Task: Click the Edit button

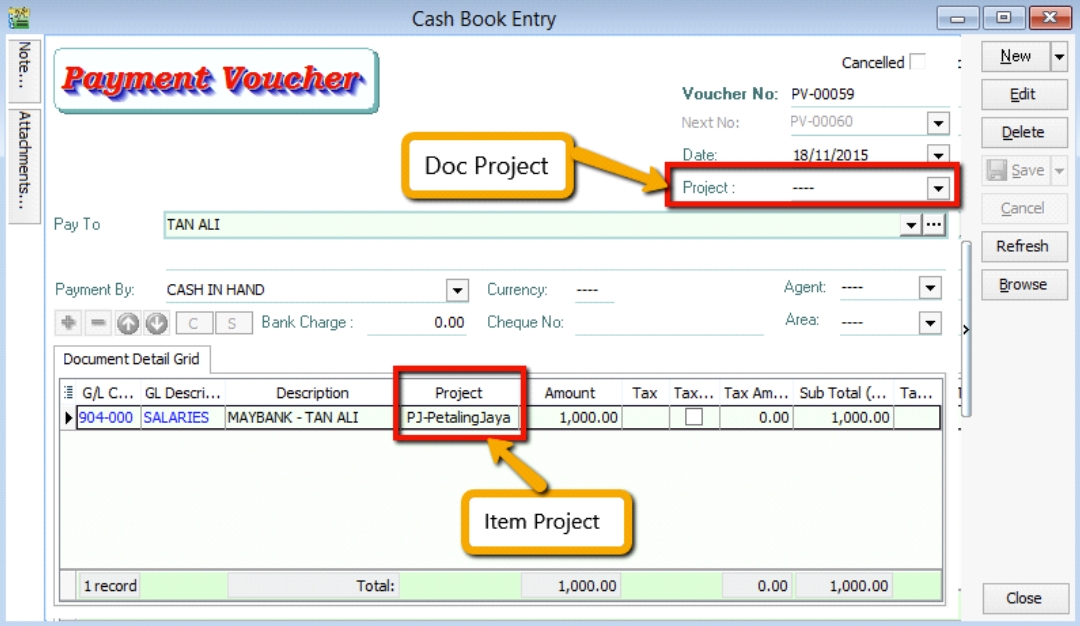Action: tap(1022, 94)
